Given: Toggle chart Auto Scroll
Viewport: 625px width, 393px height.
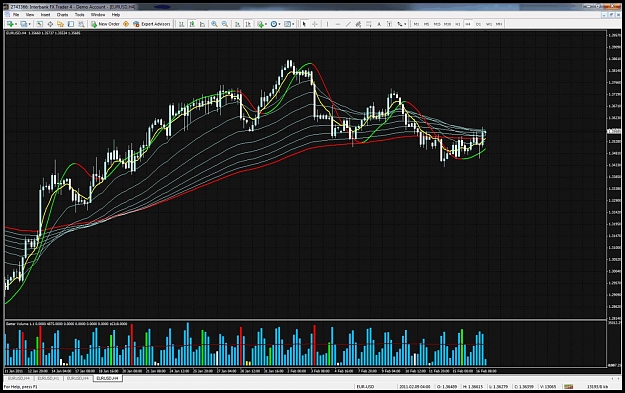Looking at the screenshot, I should pyautogui.click(x=237, y=24).
